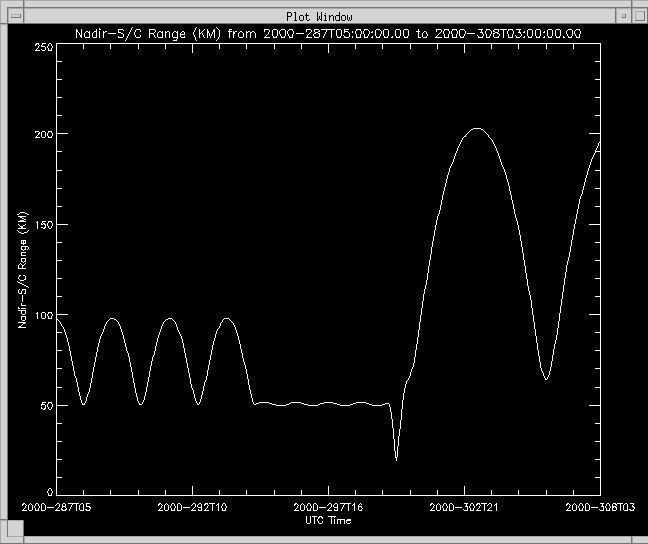Click the minimize button in title bar
Viewport: 648px width, 544px height.
pos(622,17)
